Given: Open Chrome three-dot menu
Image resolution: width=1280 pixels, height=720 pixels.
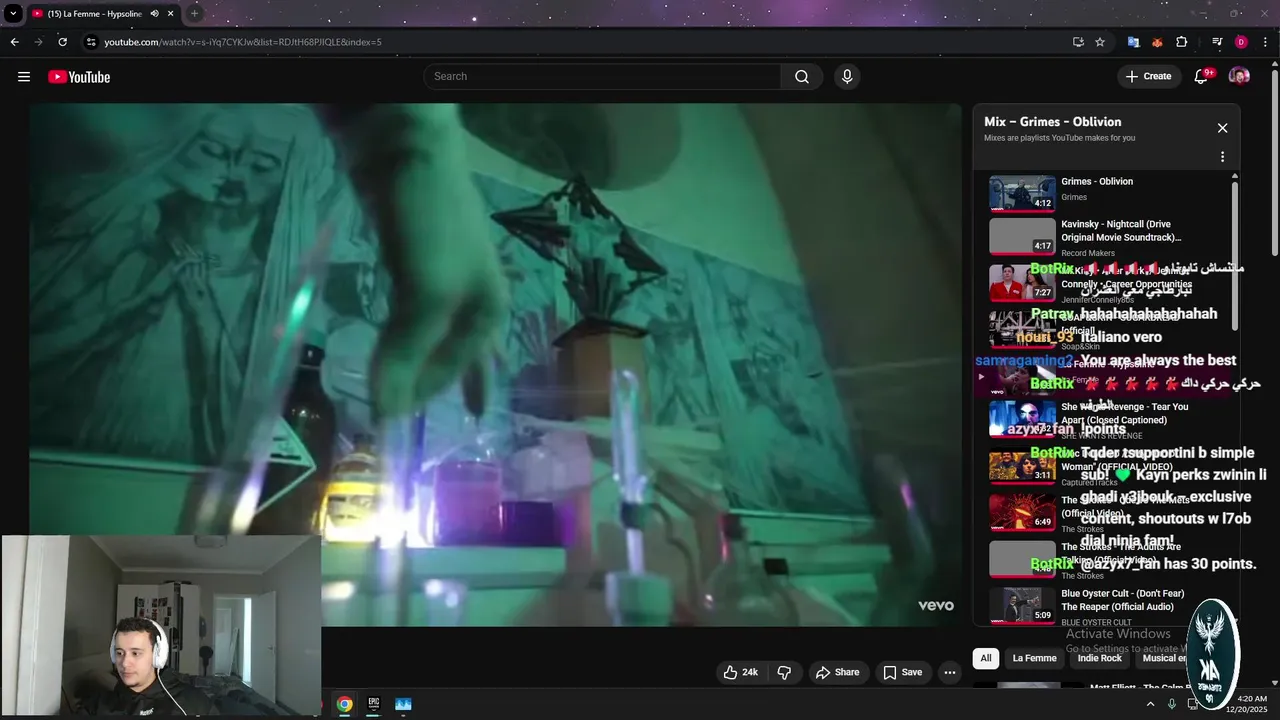Looking at the screenshot, I should (x=1265, y=42).
